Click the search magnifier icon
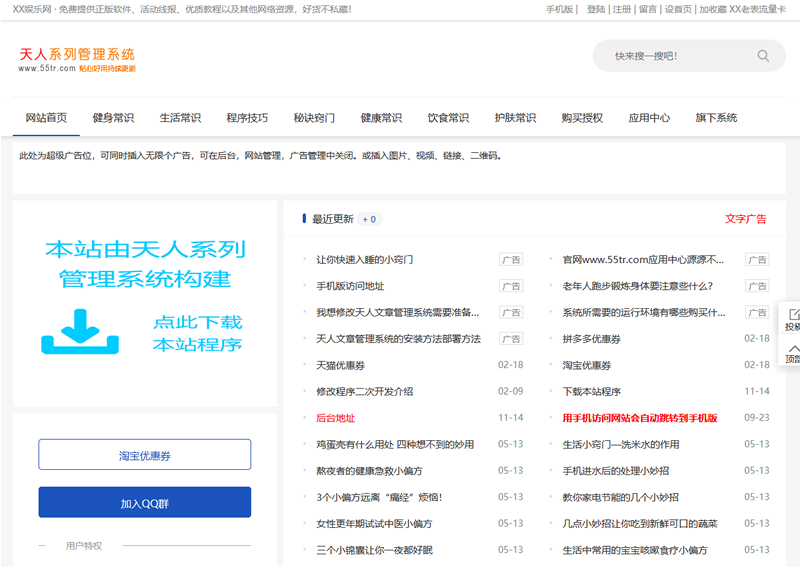This screenshot has height=568, width=800. [763, 56]
